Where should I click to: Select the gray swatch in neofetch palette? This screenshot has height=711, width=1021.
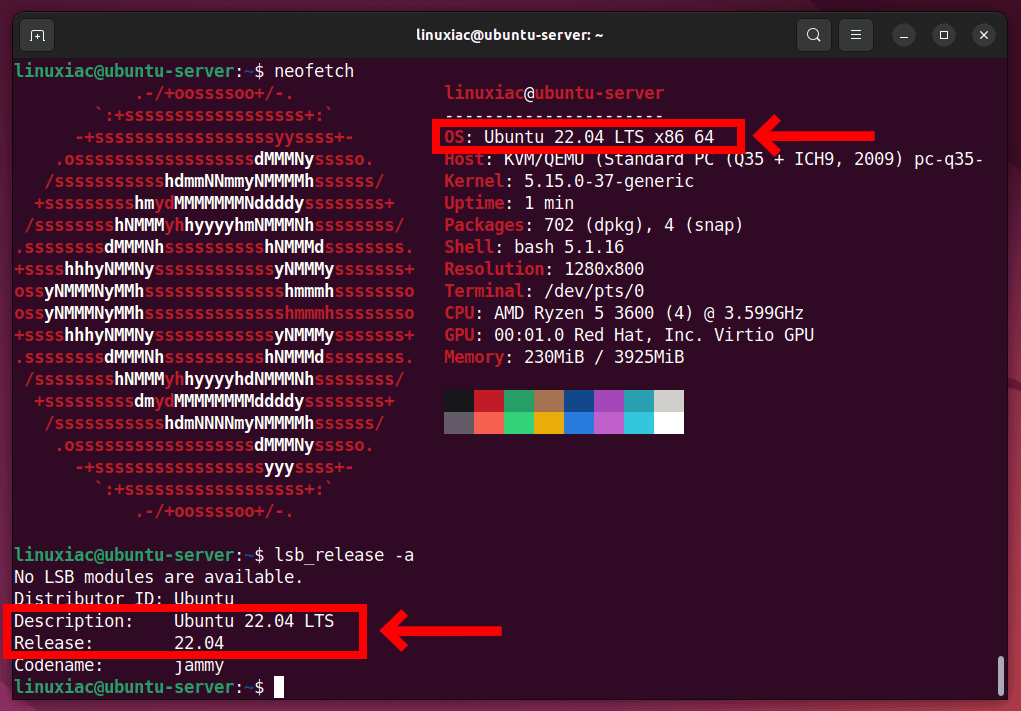pyautogui.click(x=459, y=425)
